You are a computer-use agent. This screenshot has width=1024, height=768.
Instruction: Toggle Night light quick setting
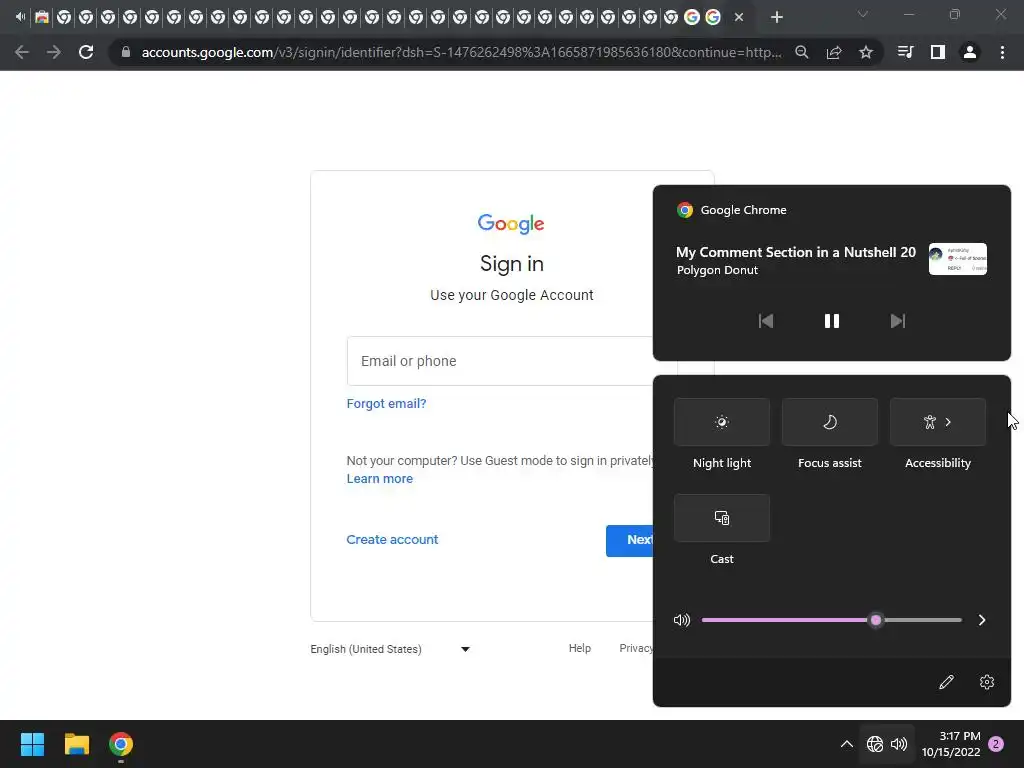(x=722, y=422)
